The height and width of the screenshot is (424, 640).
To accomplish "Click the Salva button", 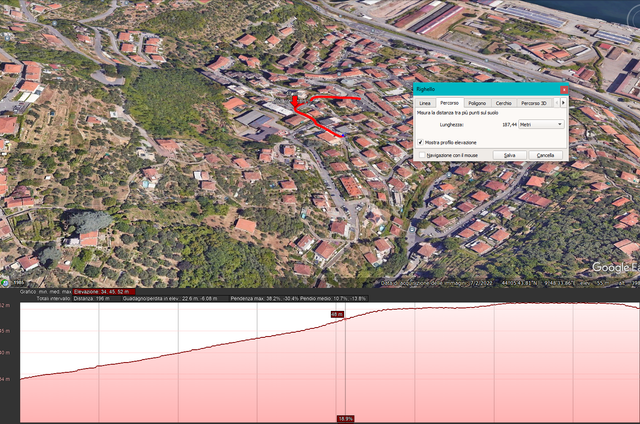I will tap(509, 155).
